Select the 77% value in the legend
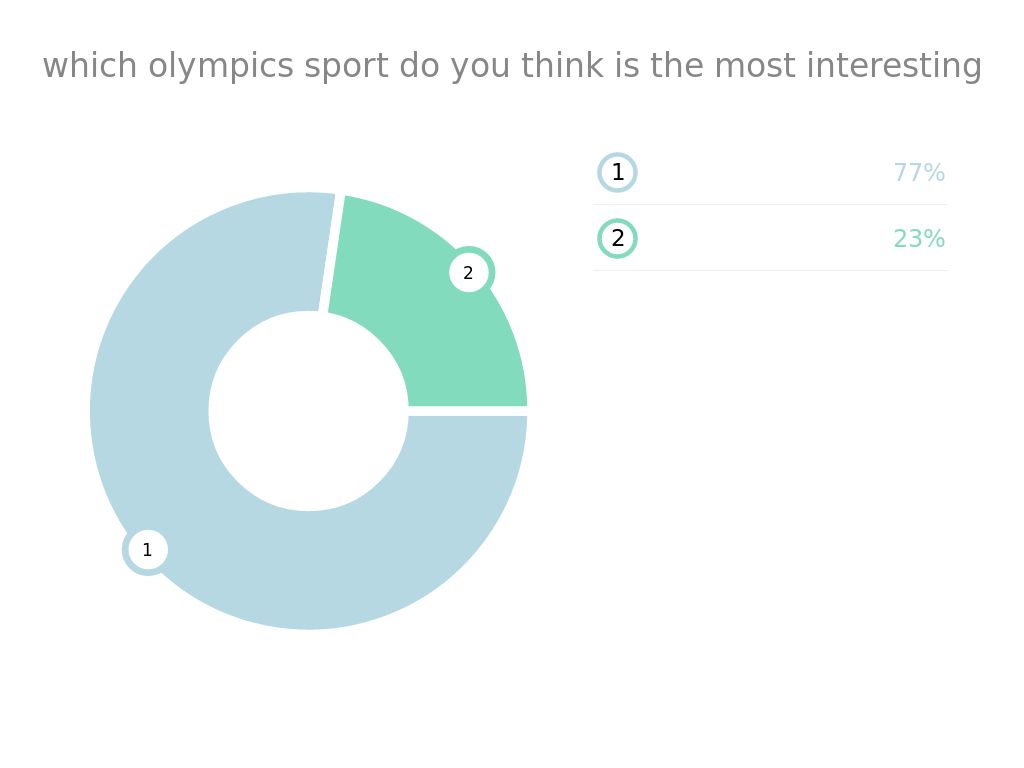 (x=919, y=173)
